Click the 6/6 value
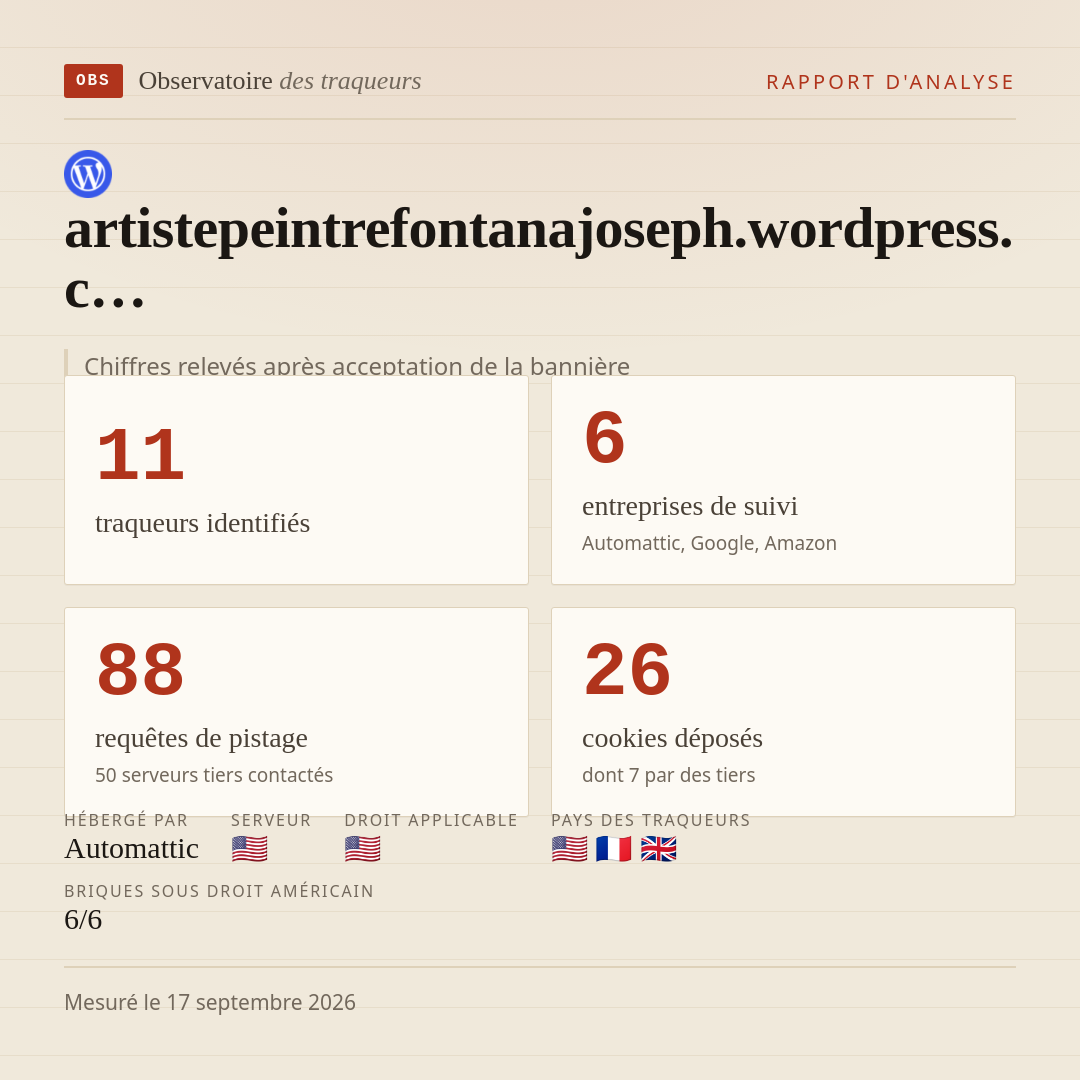1080x1080 pixels. pos(83,920)
